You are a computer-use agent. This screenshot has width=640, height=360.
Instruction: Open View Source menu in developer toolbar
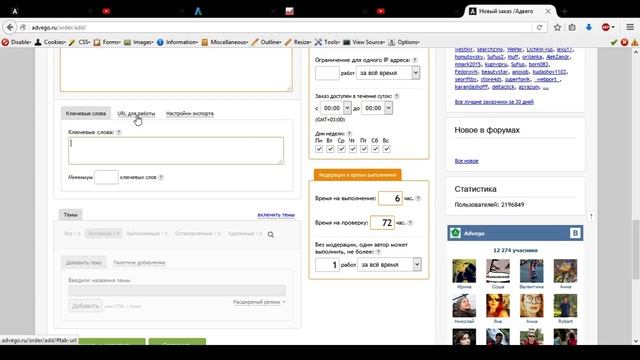[x=364, y=42]
